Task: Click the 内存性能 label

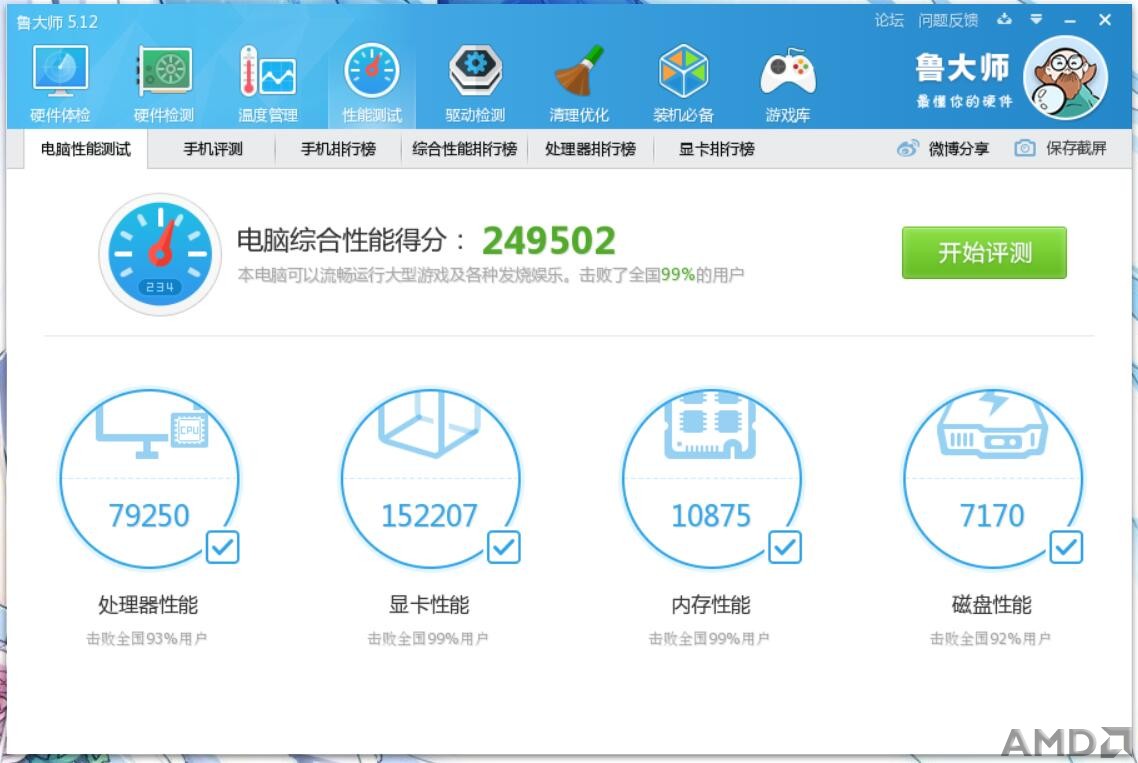Action: [x=711, y=605]
